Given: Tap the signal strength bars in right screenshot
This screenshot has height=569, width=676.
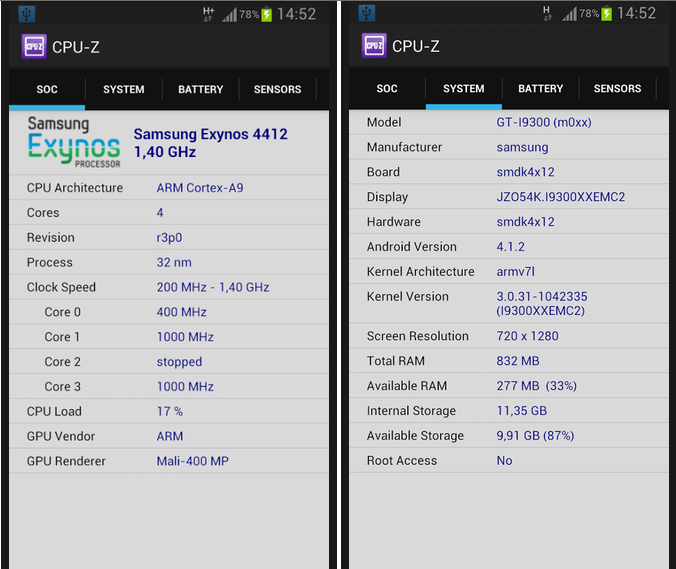Looking at the screenshot, I should 570,14.
